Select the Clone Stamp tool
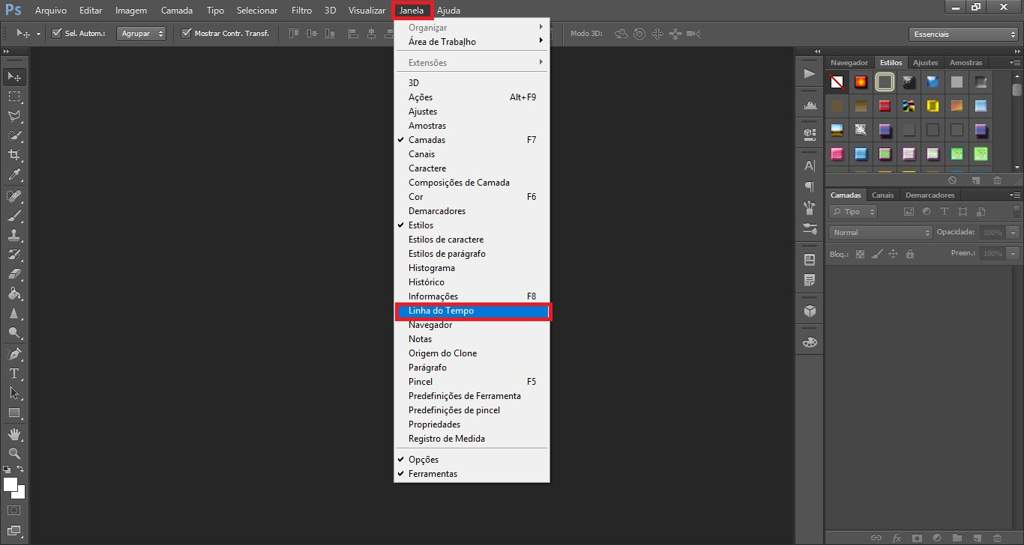Viewport: 1024px width, 545px height. click(x=14, y=235)
